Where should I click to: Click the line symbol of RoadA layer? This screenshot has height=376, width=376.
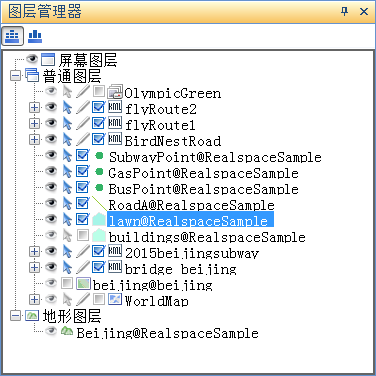pyautogui.click(x=99, y=204)
